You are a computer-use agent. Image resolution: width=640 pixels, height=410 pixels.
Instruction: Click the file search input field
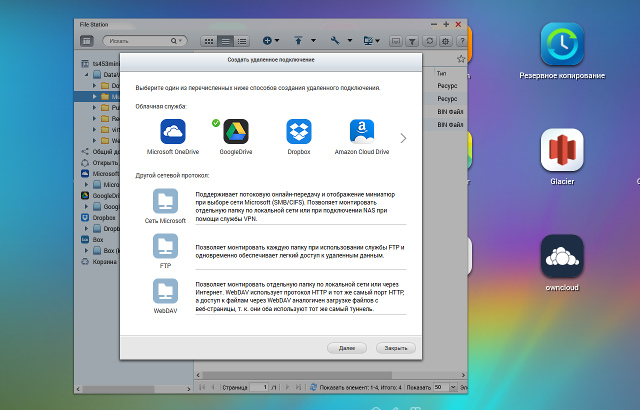[x=145, y=41]
